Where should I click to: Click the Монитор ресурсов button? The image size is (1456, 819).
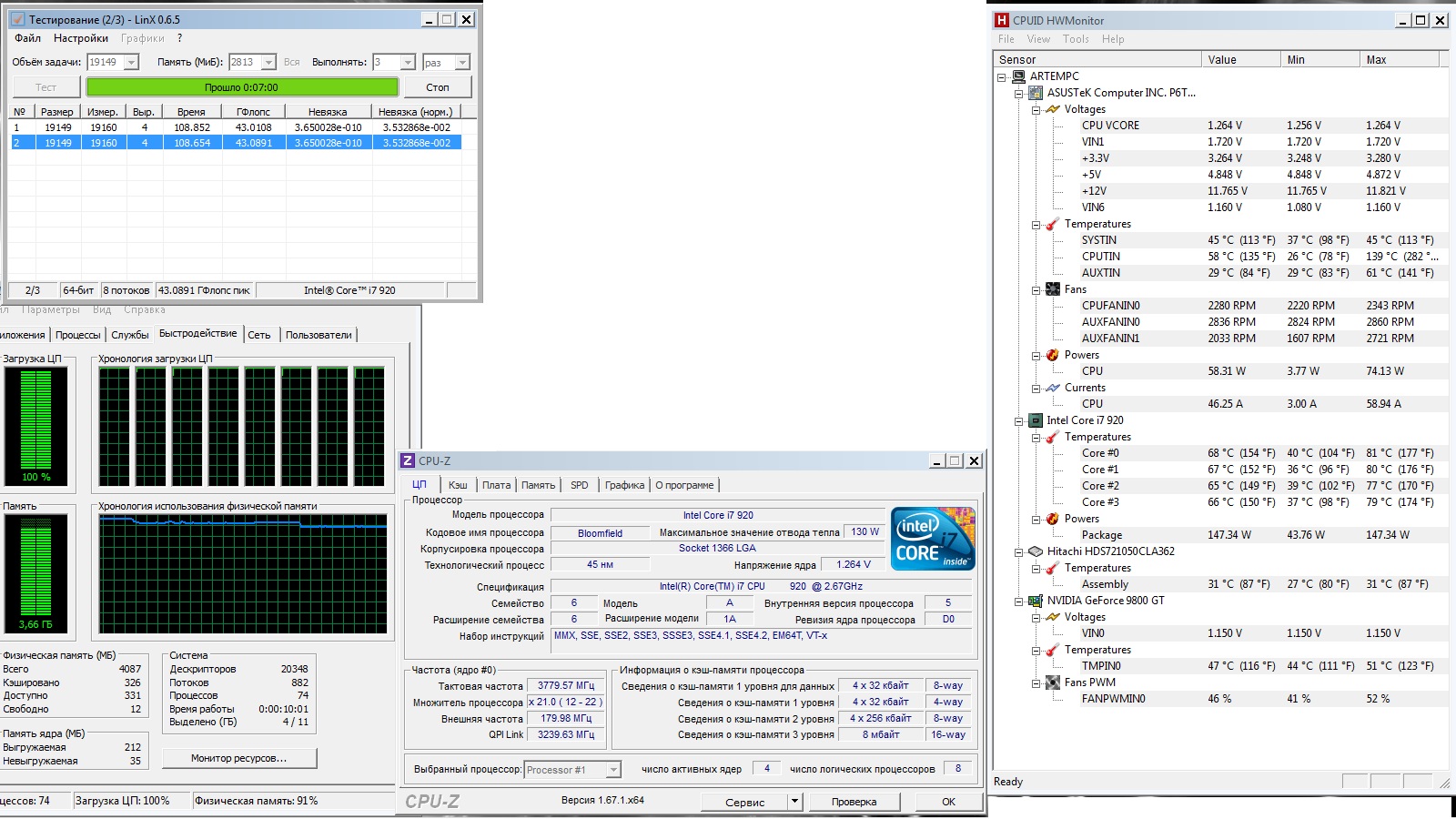238,758
